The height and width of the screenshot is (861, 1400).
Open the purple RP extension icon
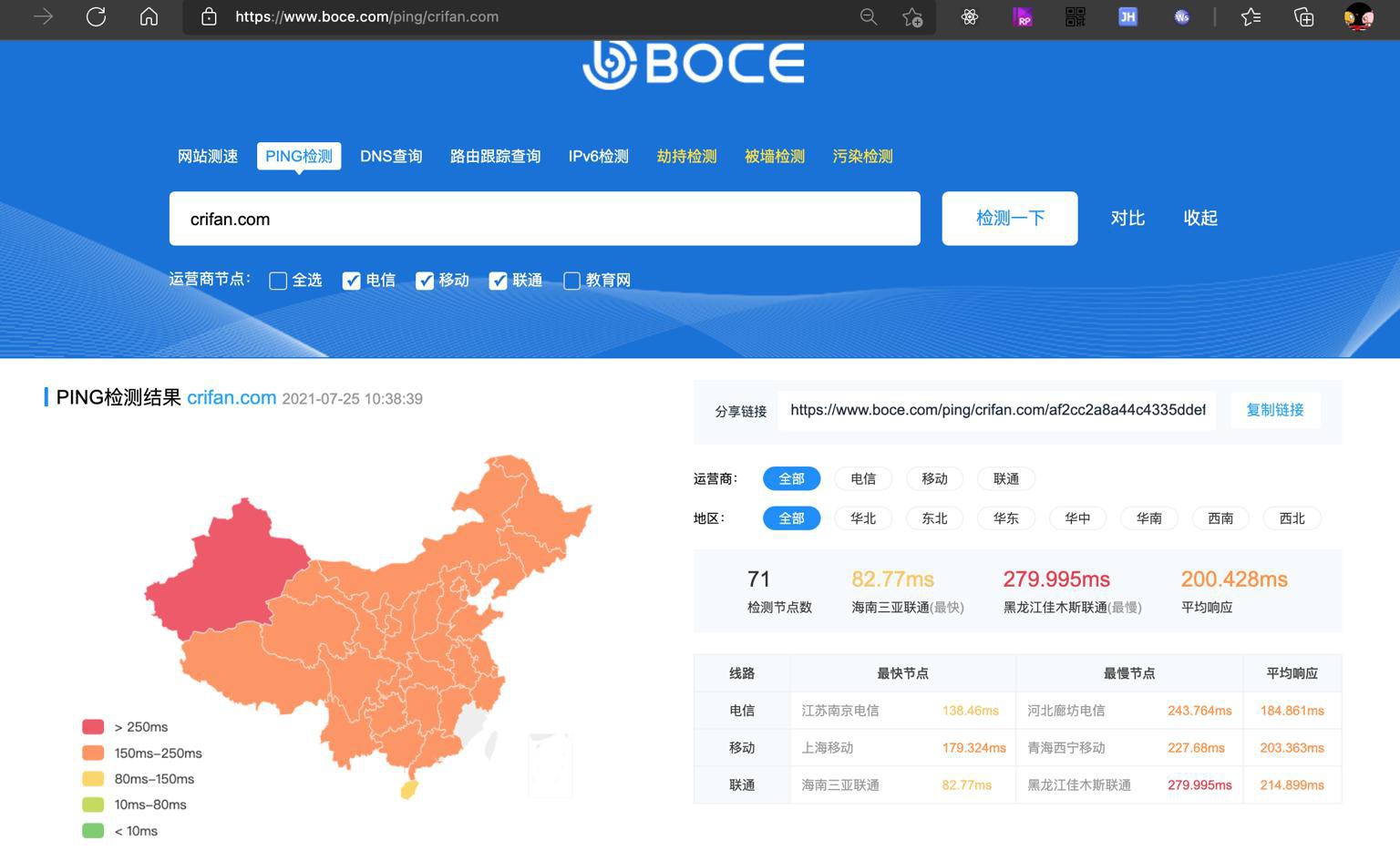click(1023, 16)
